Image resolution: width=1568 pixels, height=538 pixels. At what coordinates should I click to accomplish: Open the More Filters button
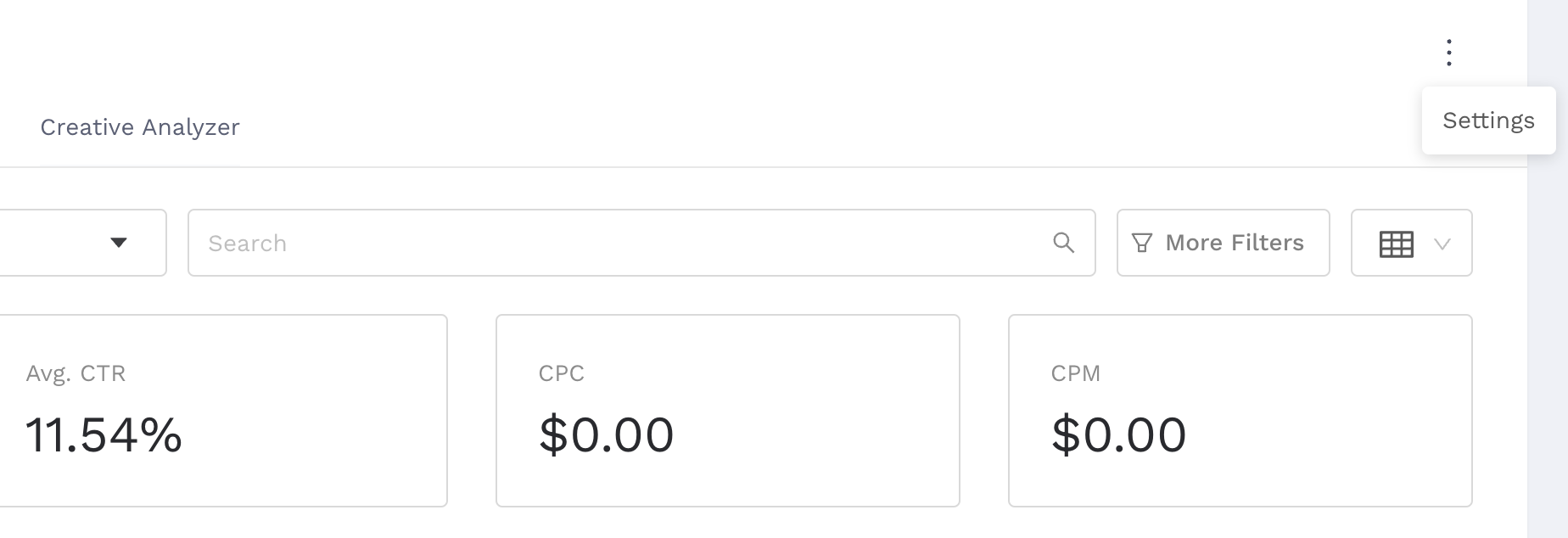click(1223, 243)
